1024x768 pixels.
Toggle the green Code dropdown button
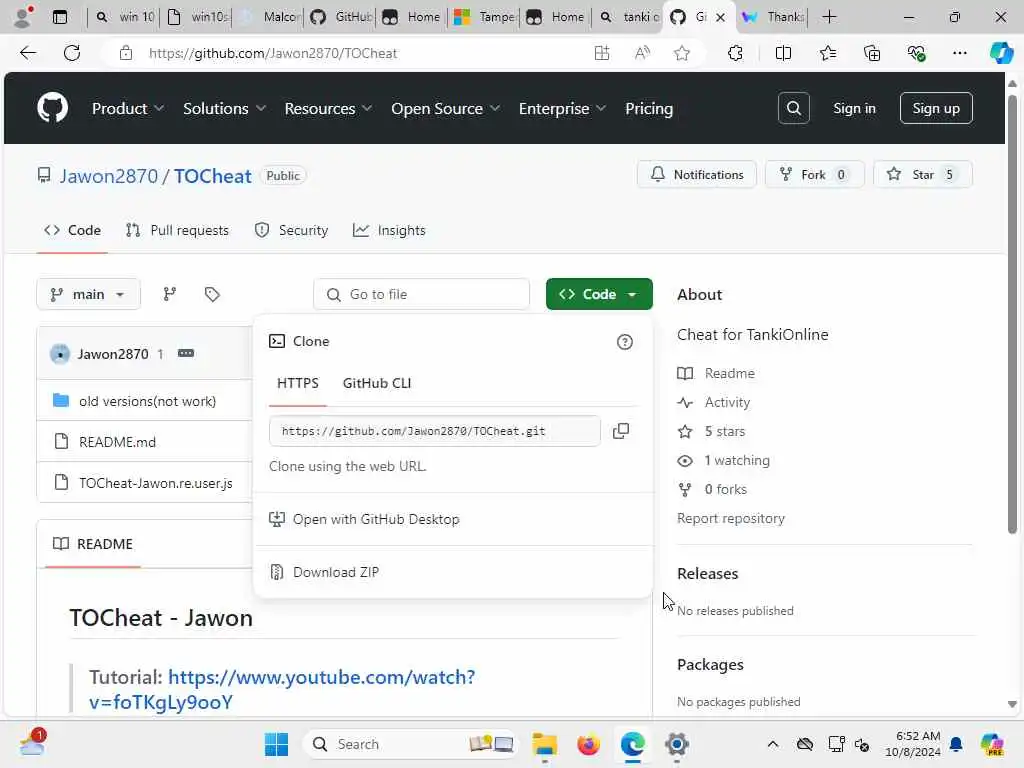click(599, 295)
